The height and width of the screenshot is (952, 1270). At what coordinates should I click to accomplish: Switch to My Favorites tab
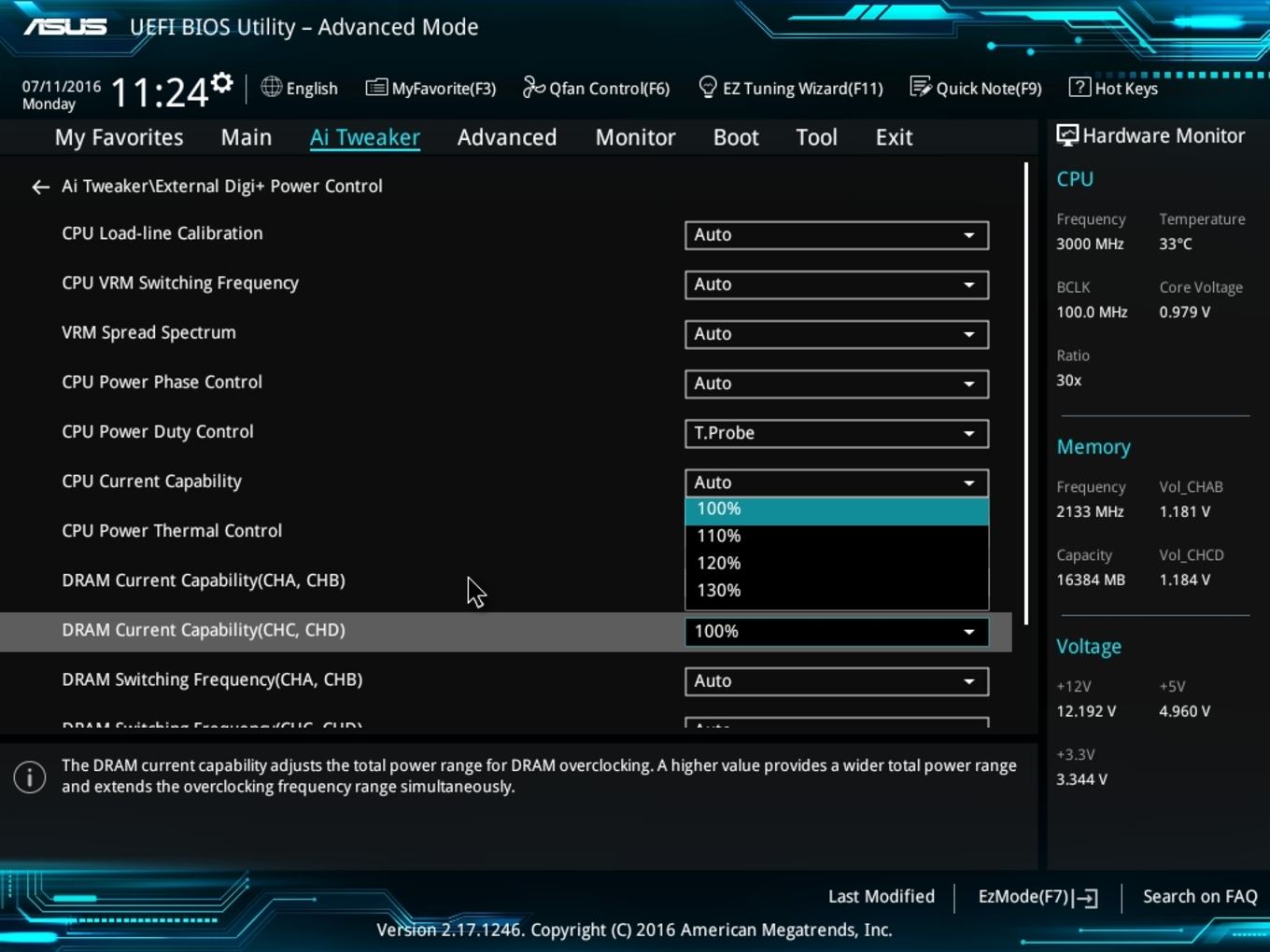tap(119, 137)
